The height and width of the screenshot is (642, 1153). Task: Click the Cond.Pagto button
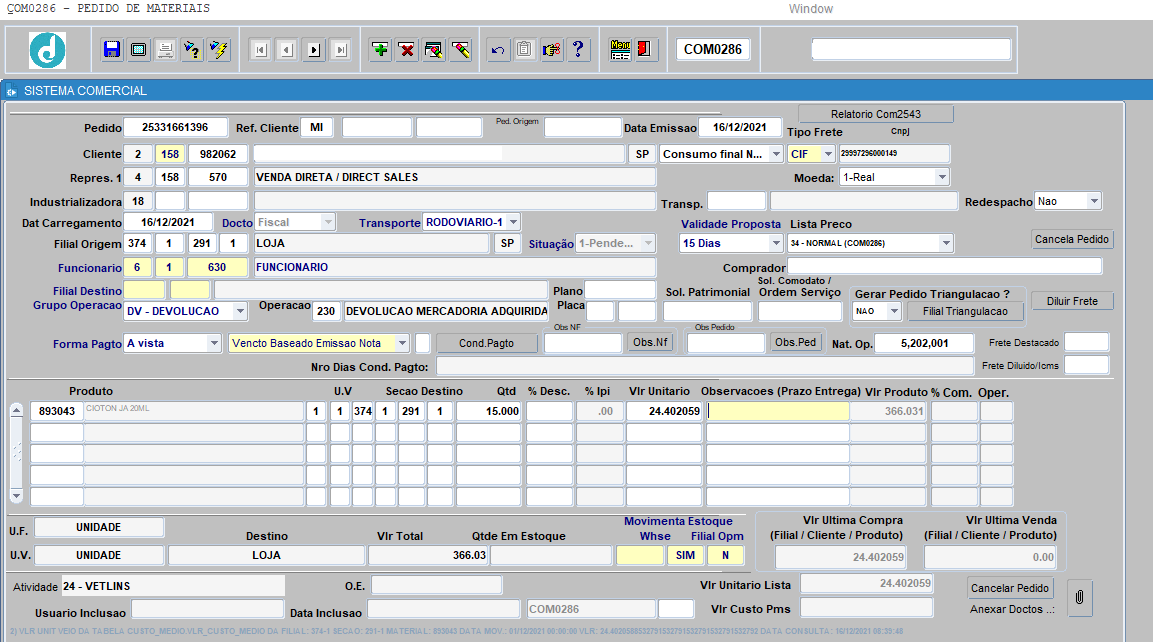coord(486,343)
